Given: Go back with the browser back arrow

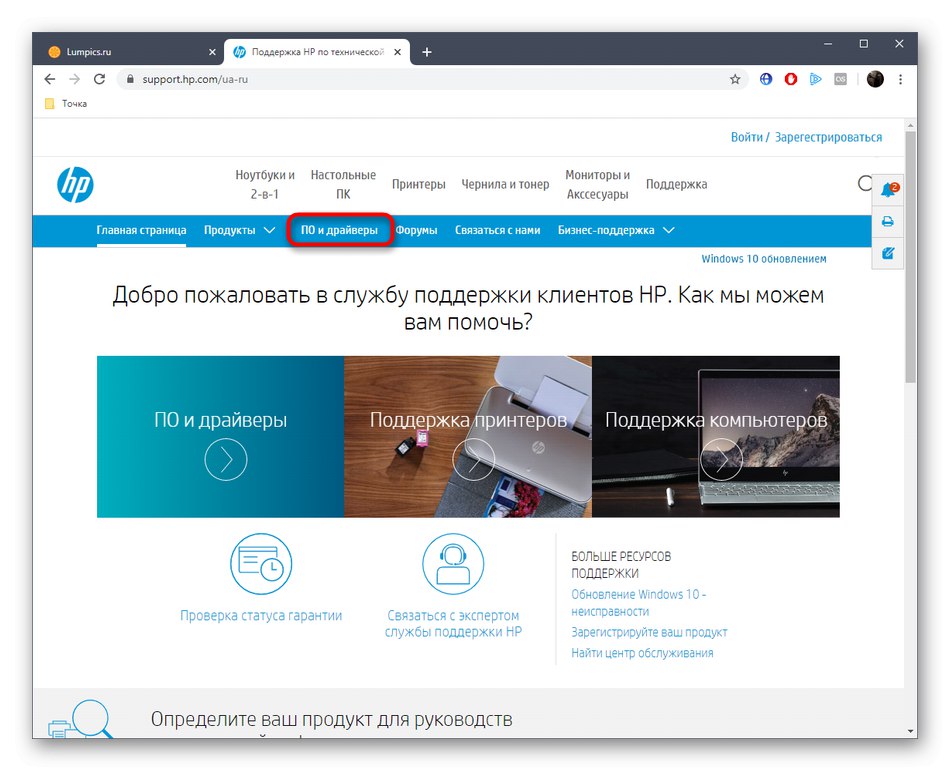Looking at the screenshot, I should point(50,79).
